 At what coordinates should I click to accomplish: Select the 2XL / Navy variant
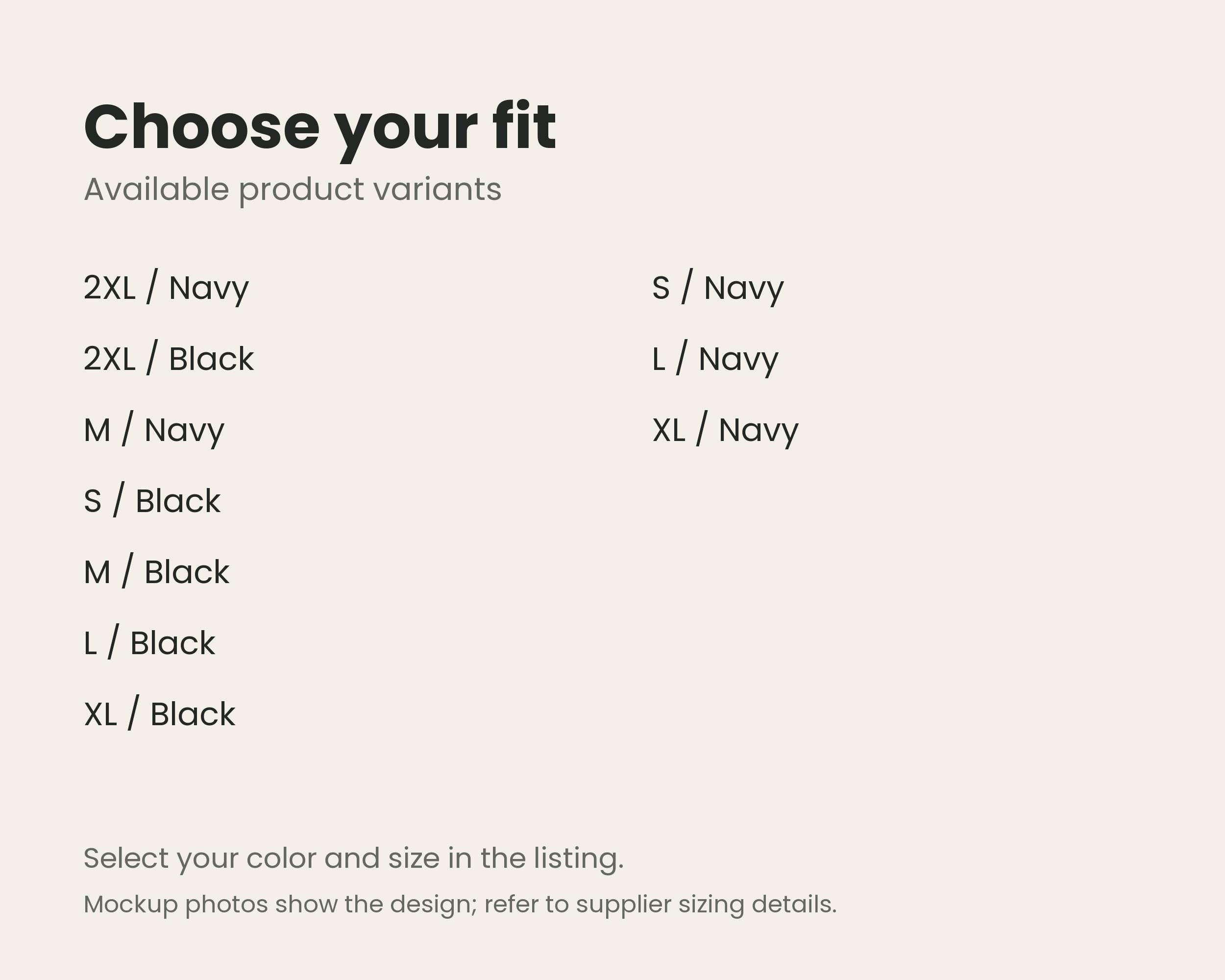[166, 288]
